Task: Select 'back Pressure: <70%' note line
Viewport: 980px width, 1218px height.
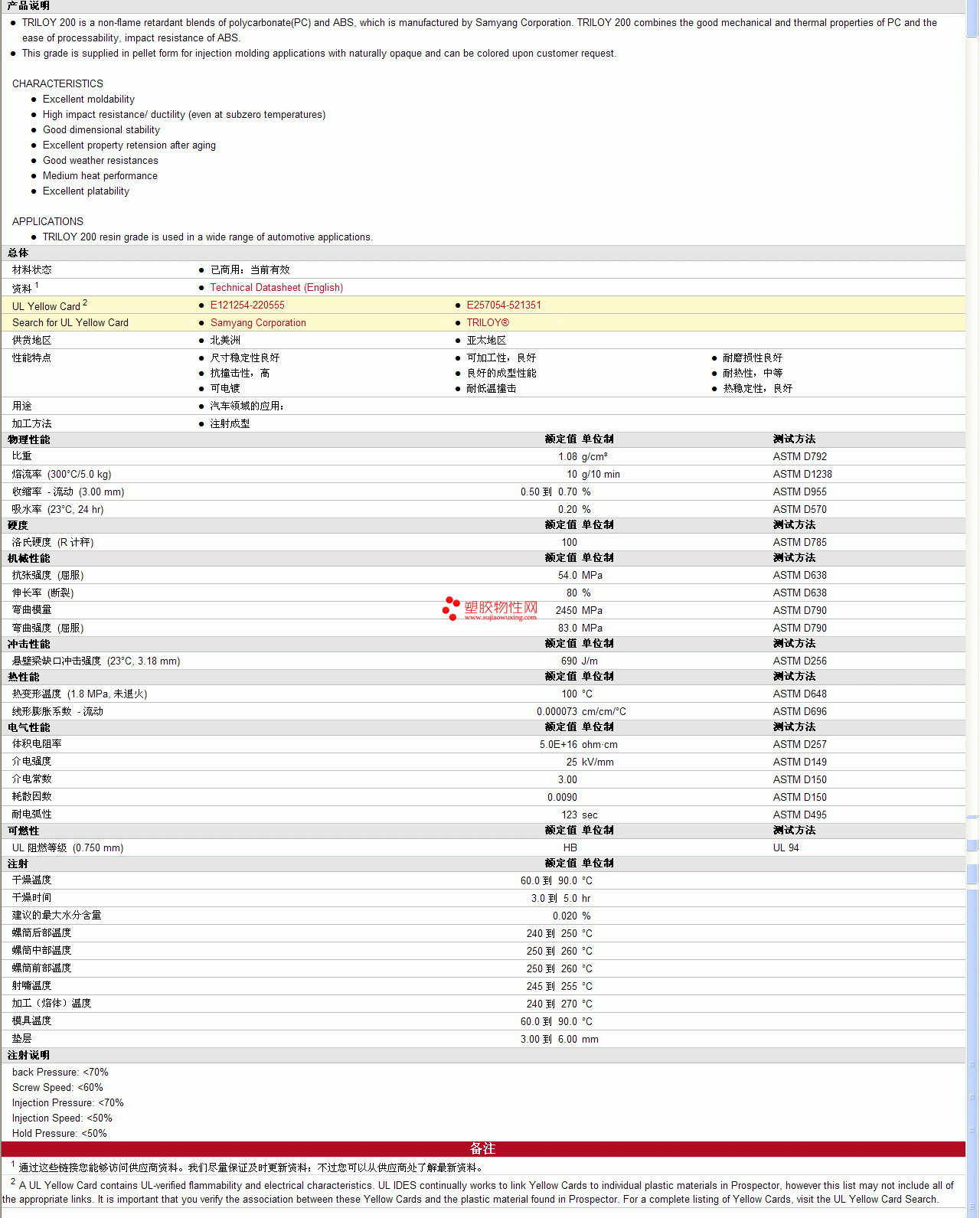Action: point(60,1073)
